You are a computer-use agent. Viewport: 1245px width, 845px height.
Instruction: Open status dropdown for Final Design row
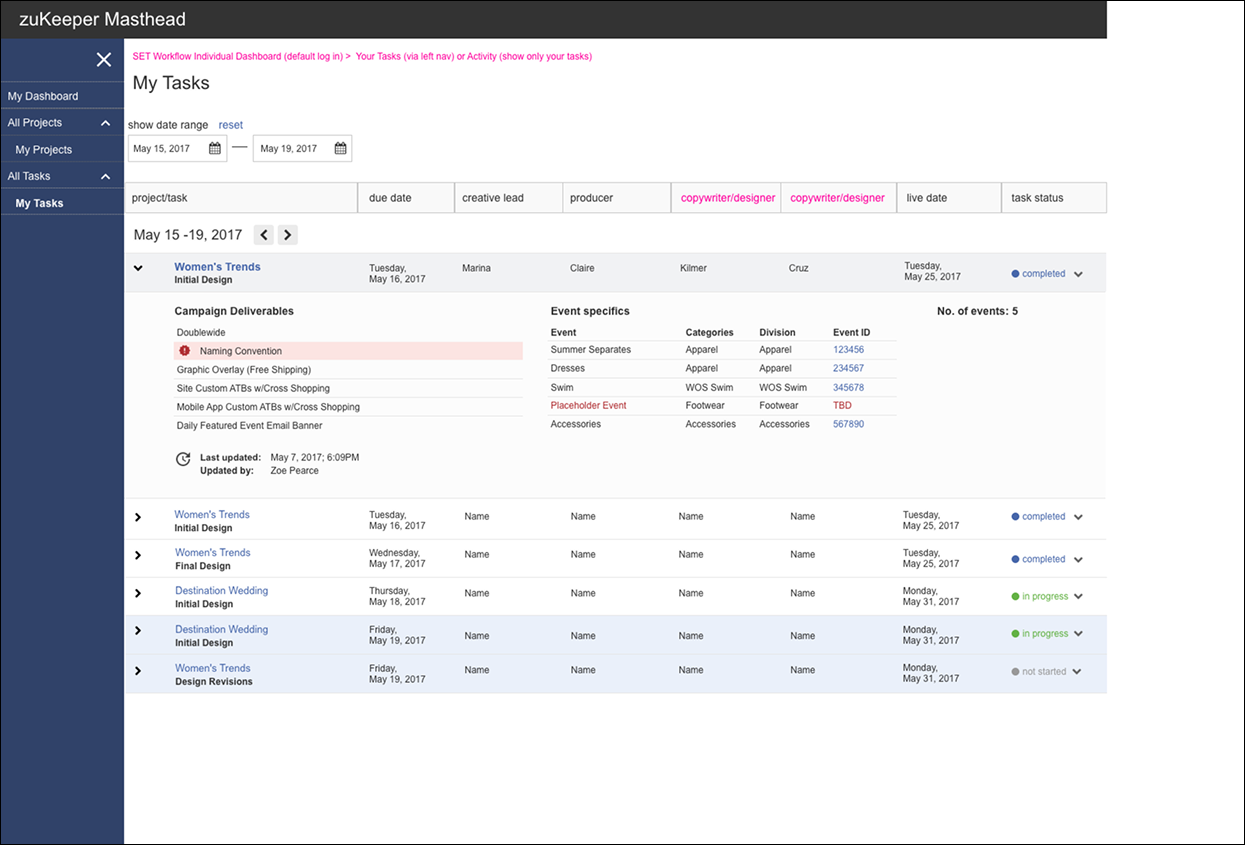point(1078,560)
